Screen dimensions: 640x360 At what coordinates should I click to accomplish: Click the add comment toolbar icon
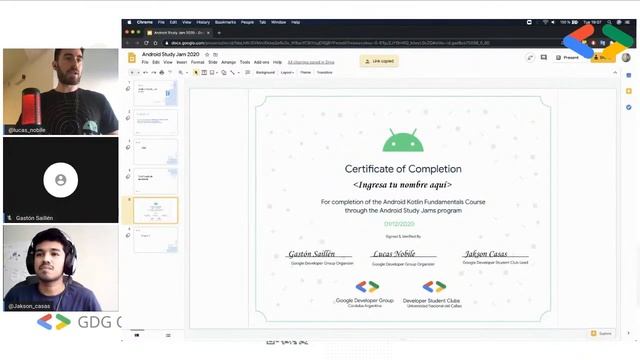(248, 72)
